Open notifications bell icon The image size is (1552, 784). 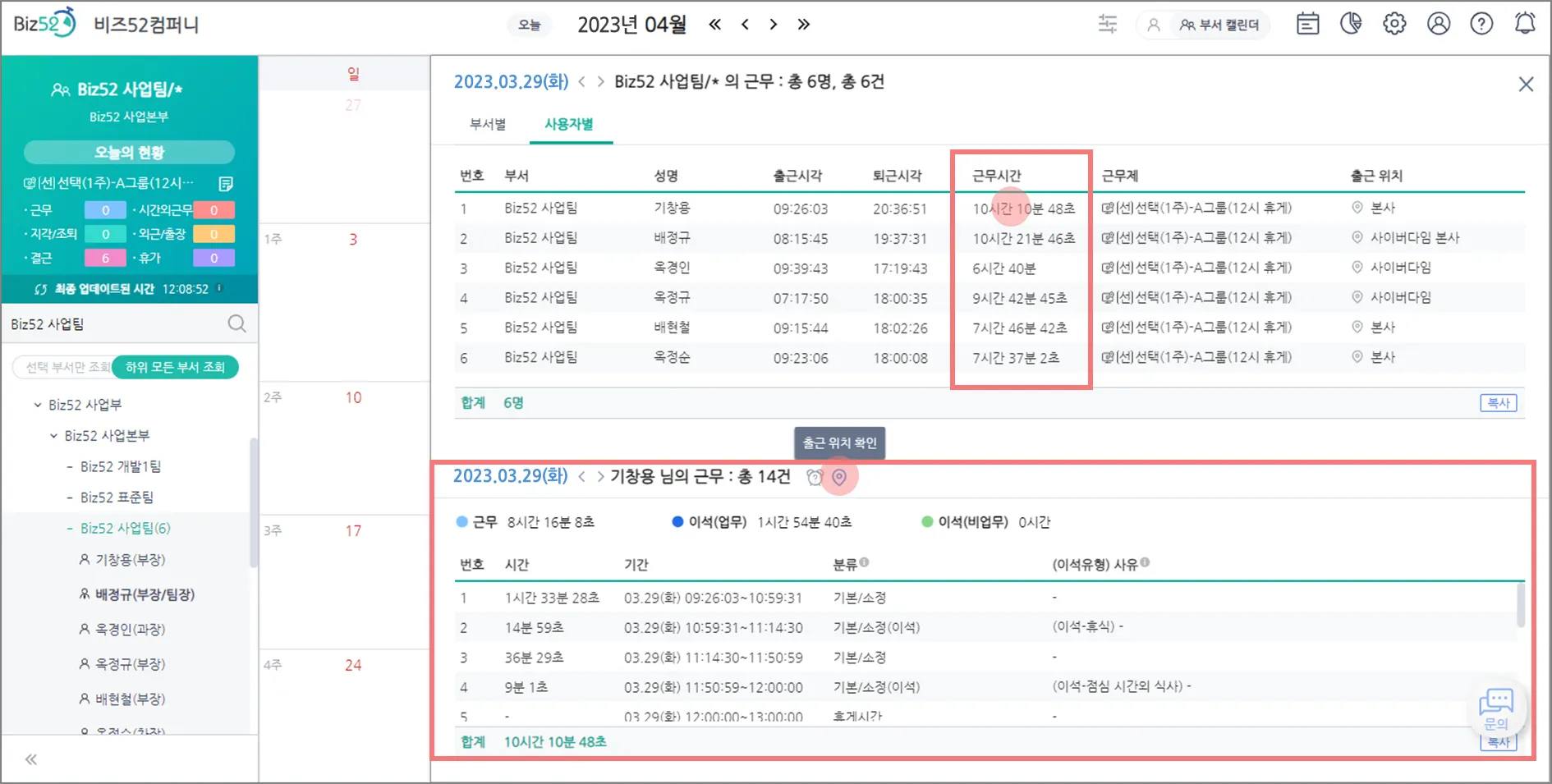tap(1525, 24)
